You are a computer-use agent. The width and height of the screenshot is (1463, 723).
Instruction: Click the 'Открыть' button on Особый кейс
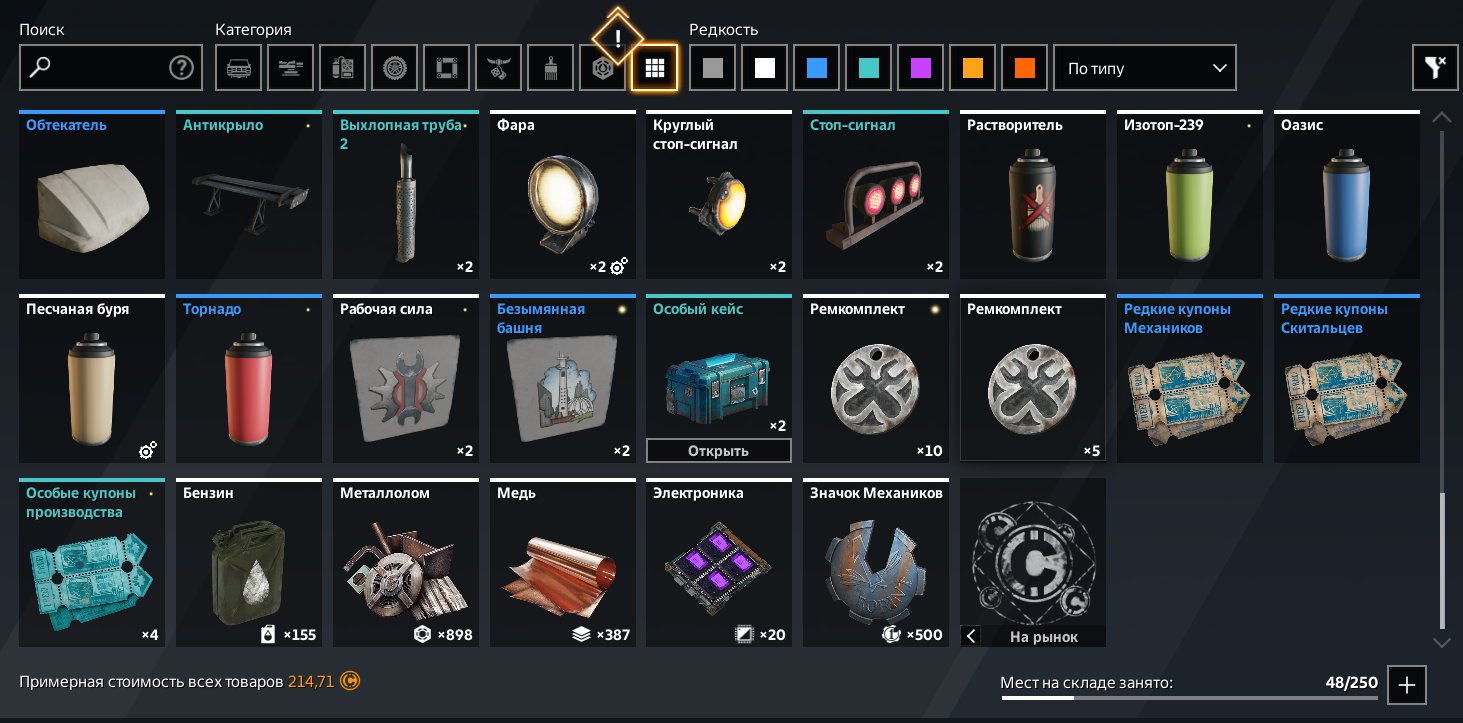pyautogui.click(x=719, y=451)
